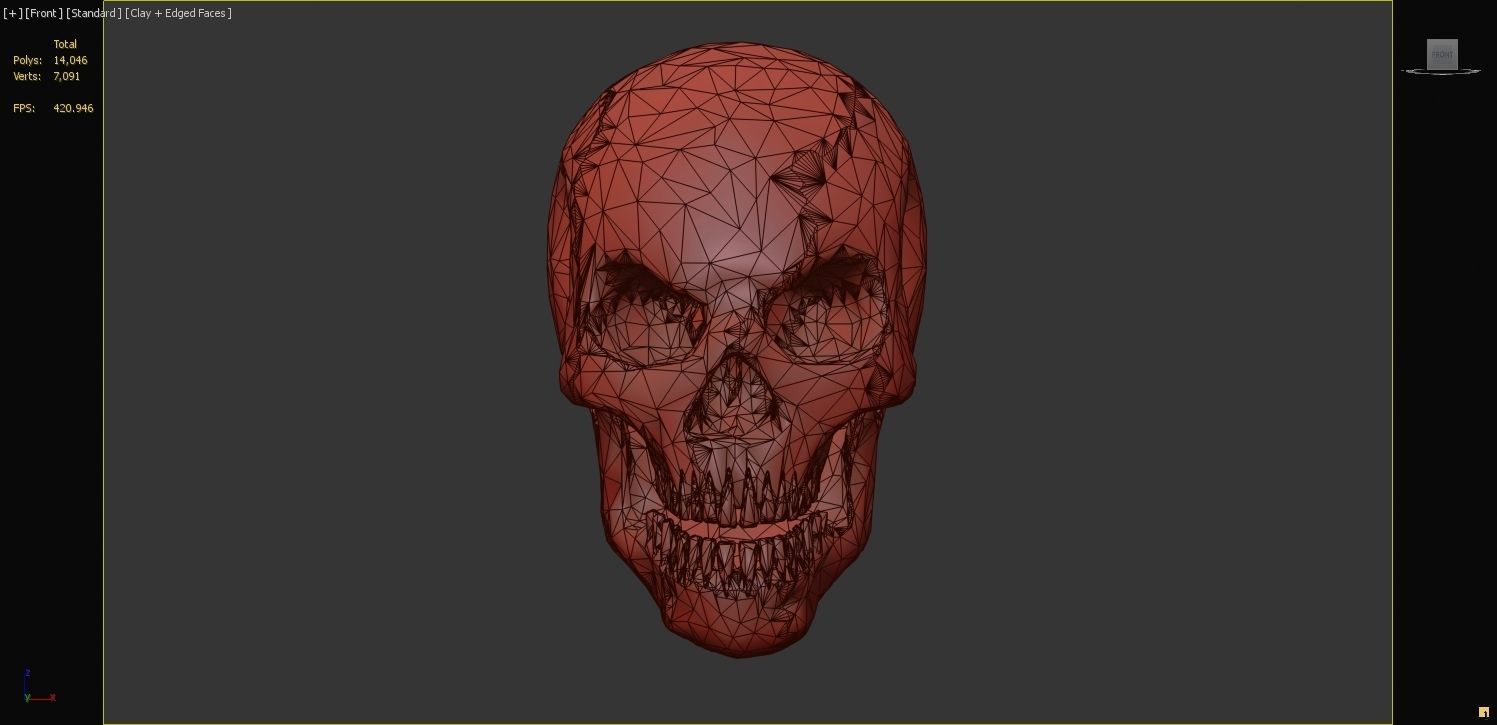This screenshot has width=1497, height=725.
Task: Click the Polys count 14,046
Action: click(x=70, y=60)
